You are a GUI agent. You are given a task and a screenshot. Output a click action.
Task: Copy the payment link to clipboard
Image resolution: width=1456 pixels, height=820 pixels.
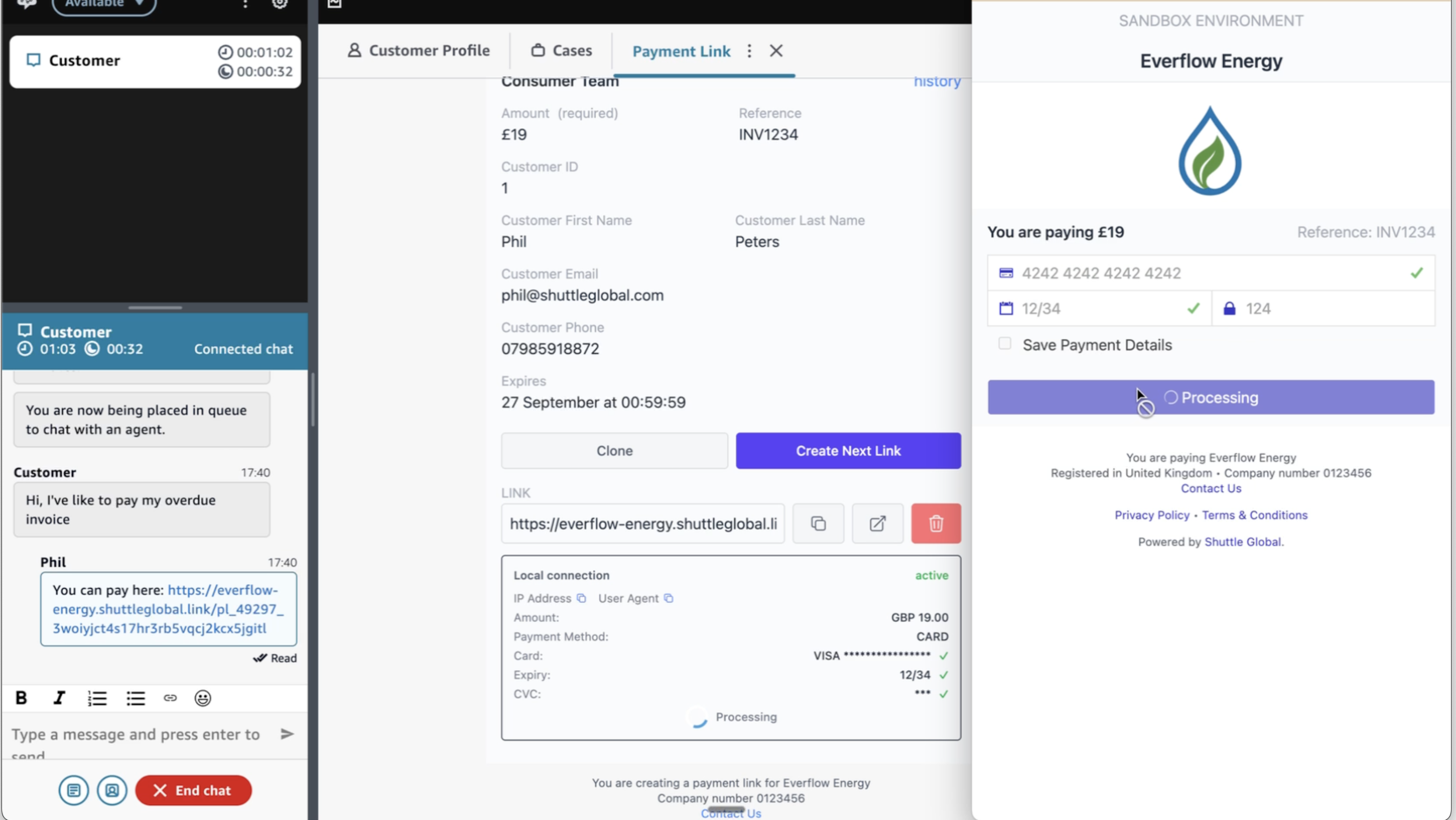[x=818, y=523]
